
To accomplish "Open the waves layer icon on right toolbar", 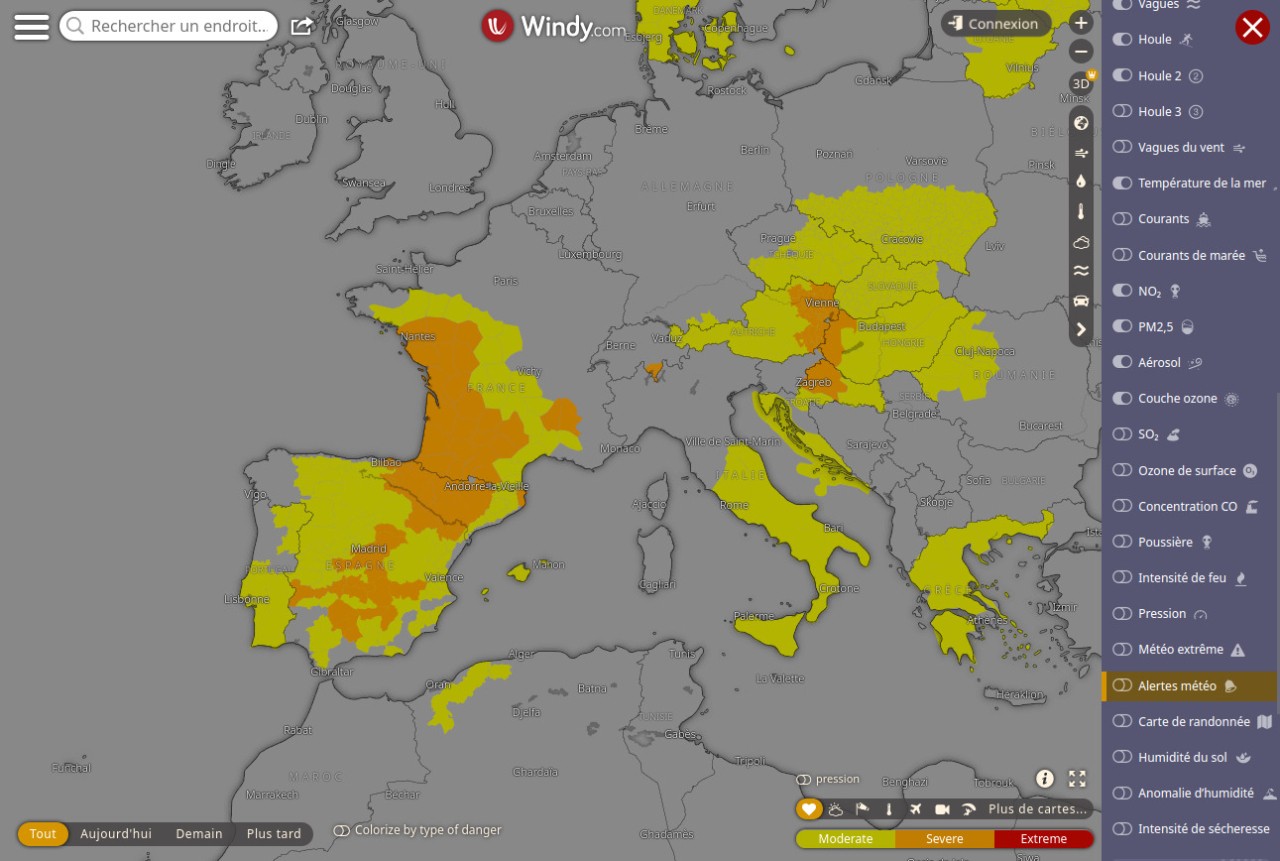I will point(1081,269).
